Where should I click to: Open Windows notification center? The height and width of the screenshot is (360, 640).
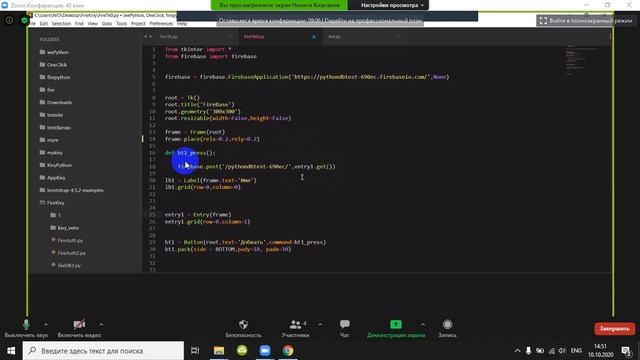pos(626,351)
